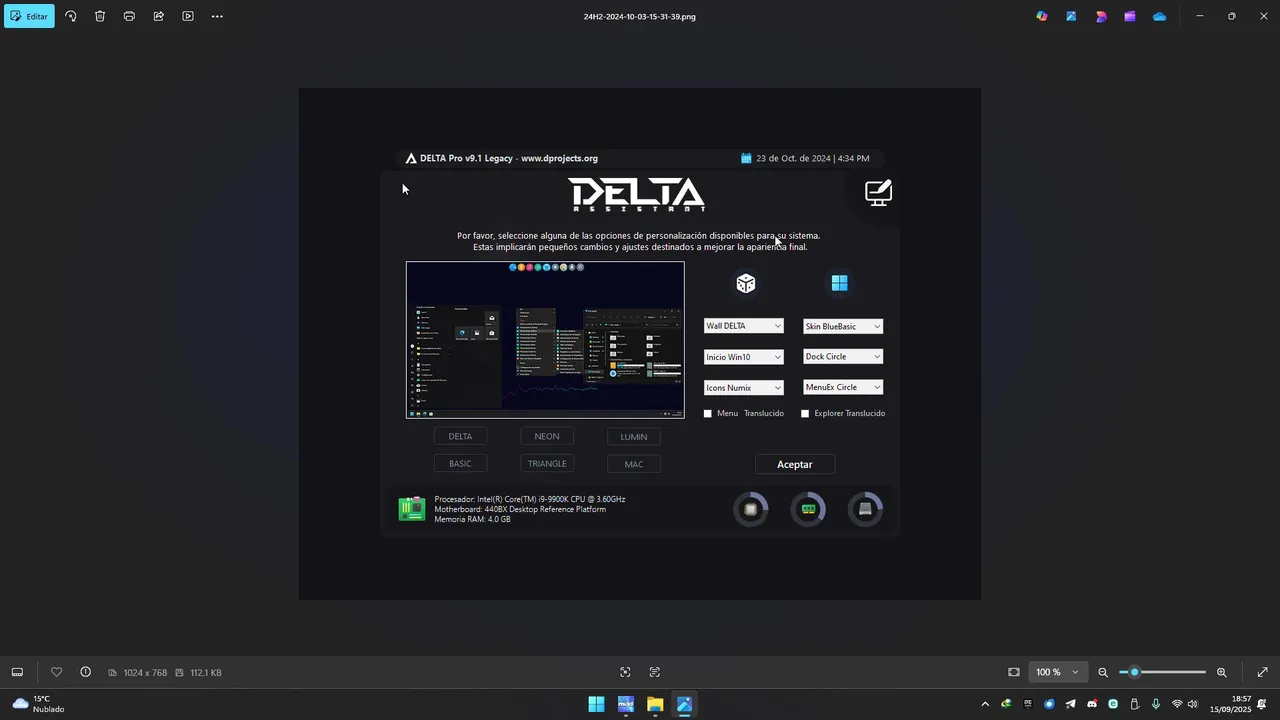The height and width of the screenshot is (720, 1280).
Task: Open File Explorer from the taskbar
Action: (655, 705)
